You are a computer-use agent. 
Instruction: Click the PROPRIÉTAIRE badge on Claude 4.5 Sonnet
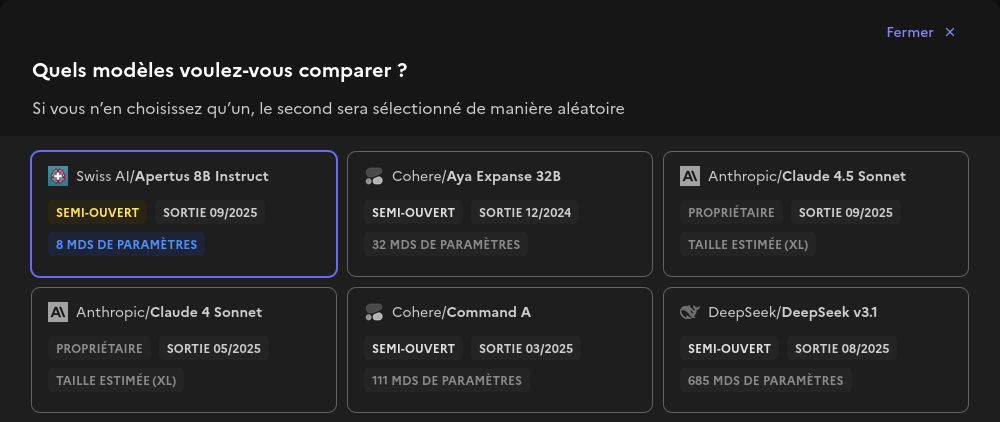coord(730,212)
